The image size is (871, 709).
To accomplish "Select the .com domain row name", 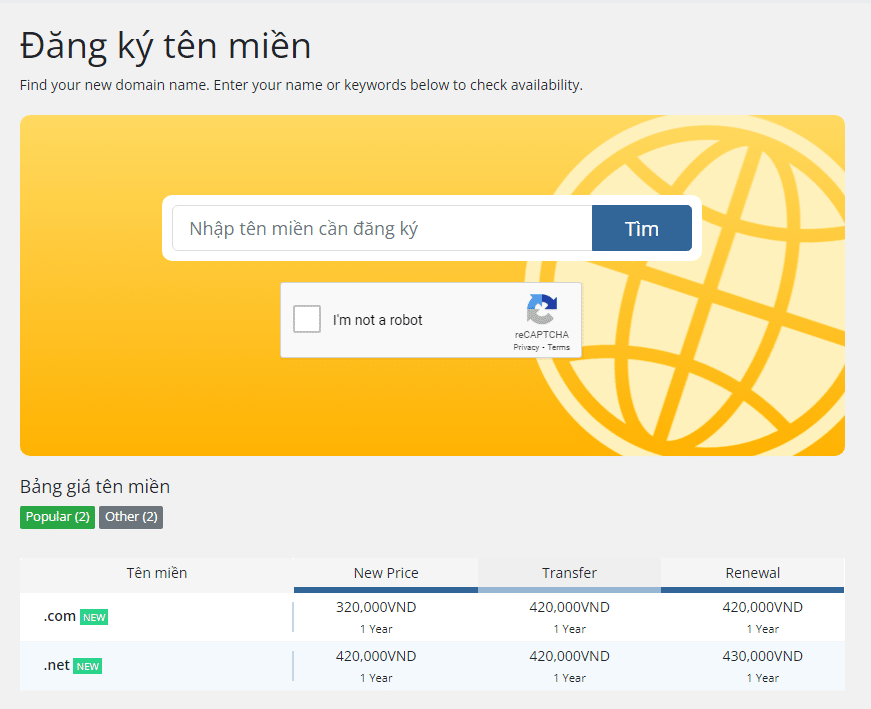I will [x=60, y=616].
